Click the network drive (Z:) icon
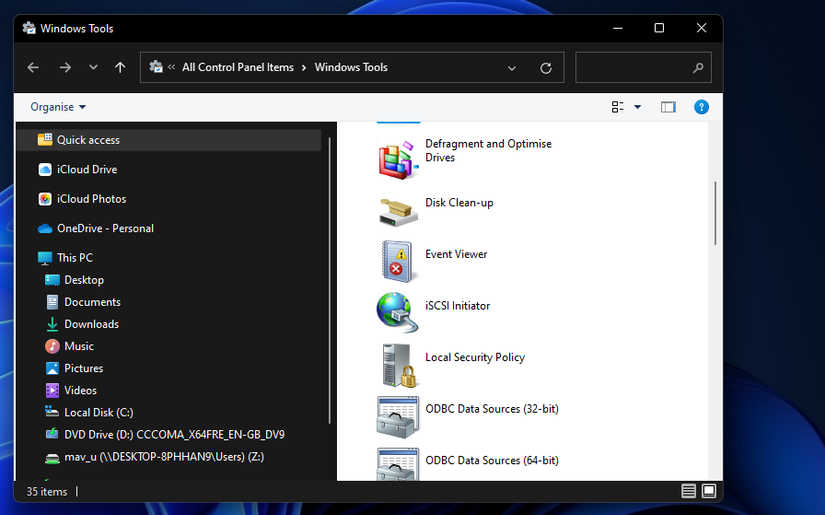This screenshot has height=515, width=825. tap(52, 458)
